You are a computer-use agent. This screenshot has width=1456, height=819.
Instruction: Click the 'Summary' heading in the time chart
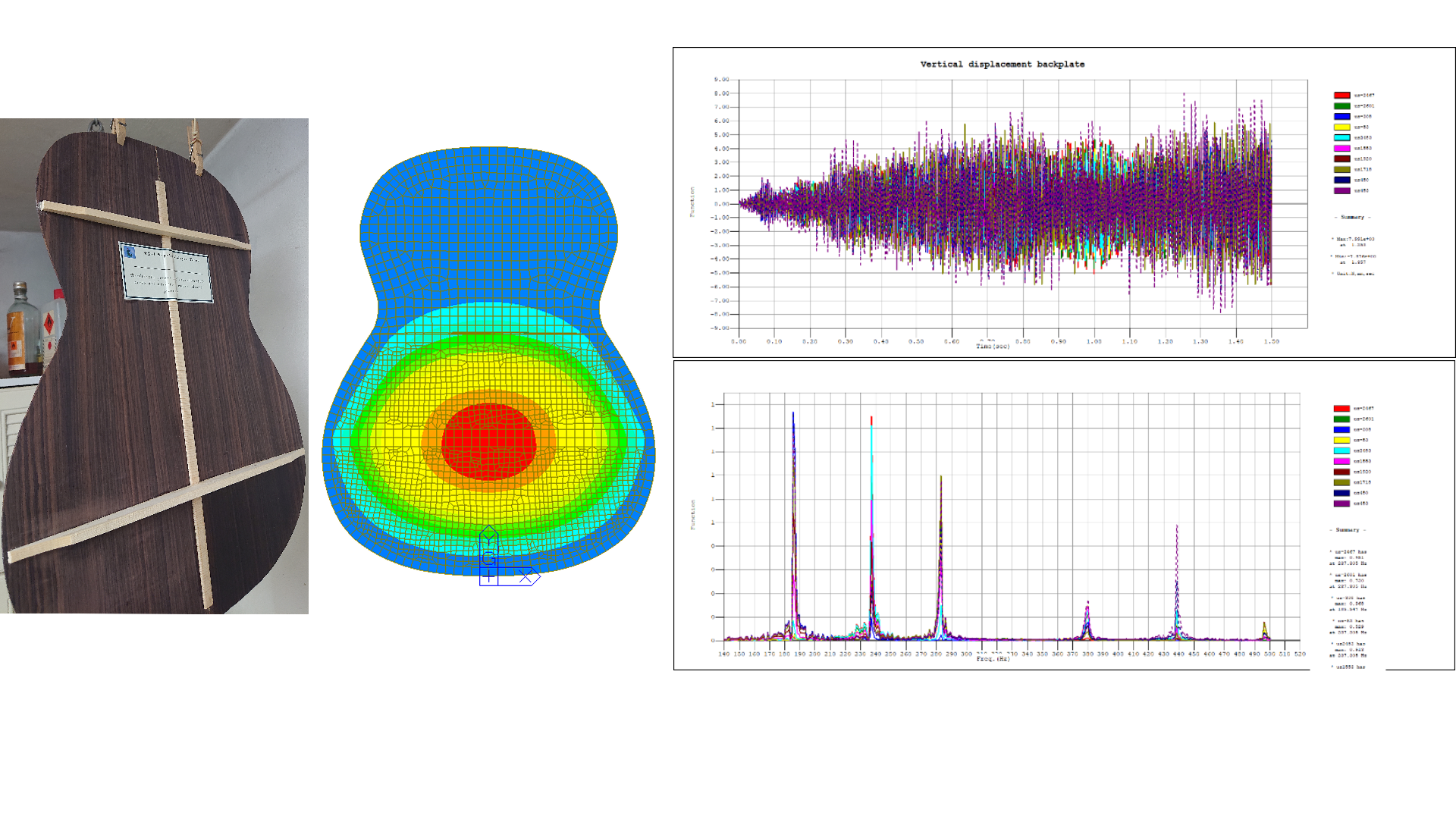pyautogui.click(x=1352, y=218)
